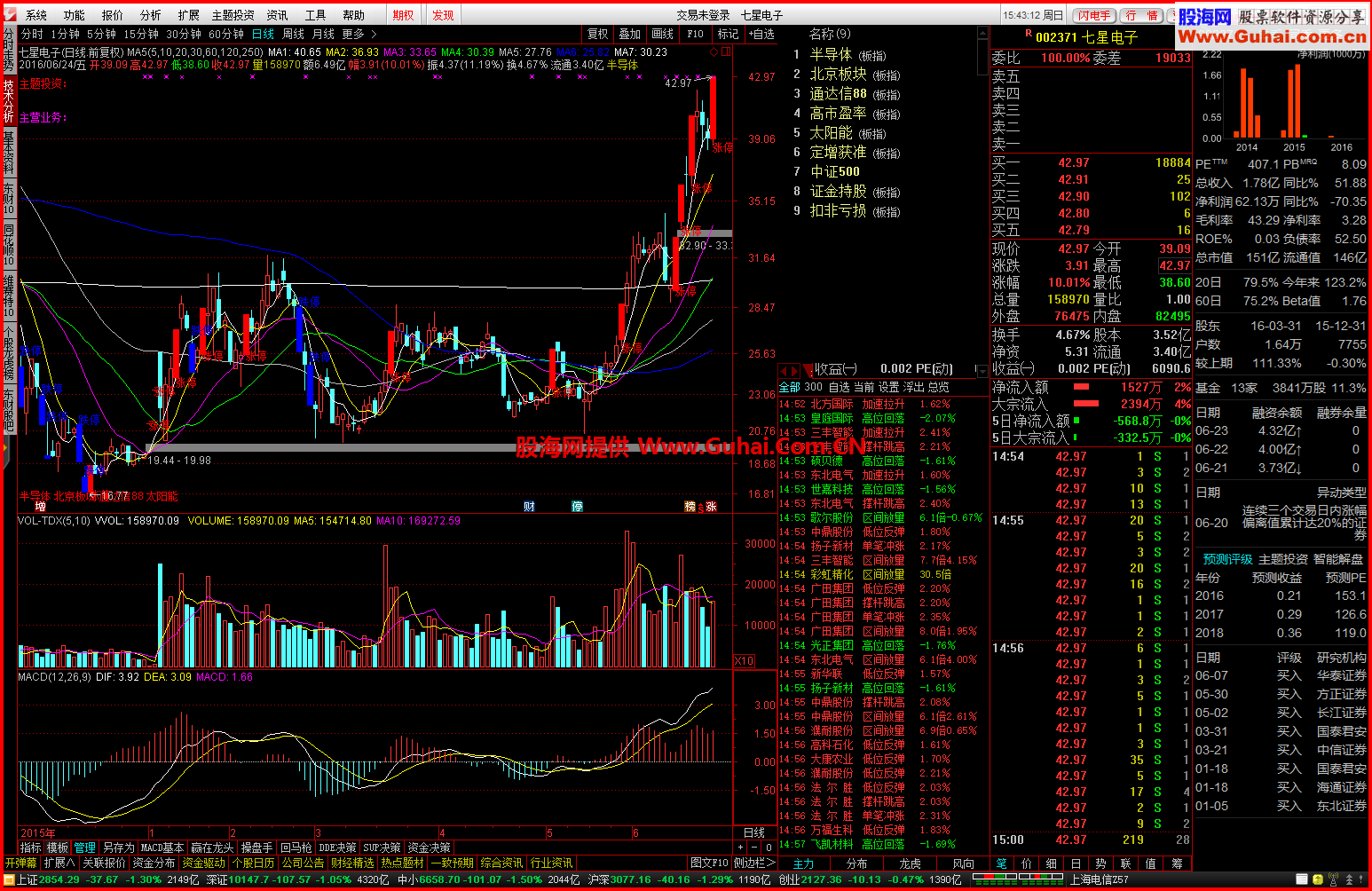The height and width of the screenshot is (891, 1372).
Task: Collapse the 侧边栏> sidebar toggle
Action: coord(755,863)
